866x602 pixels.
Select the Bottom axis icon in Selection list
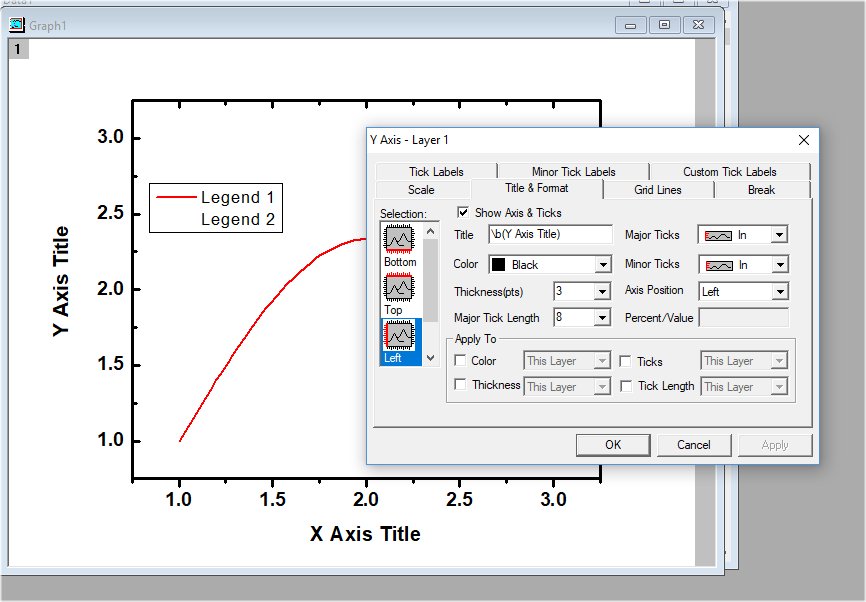coord(399,238)
